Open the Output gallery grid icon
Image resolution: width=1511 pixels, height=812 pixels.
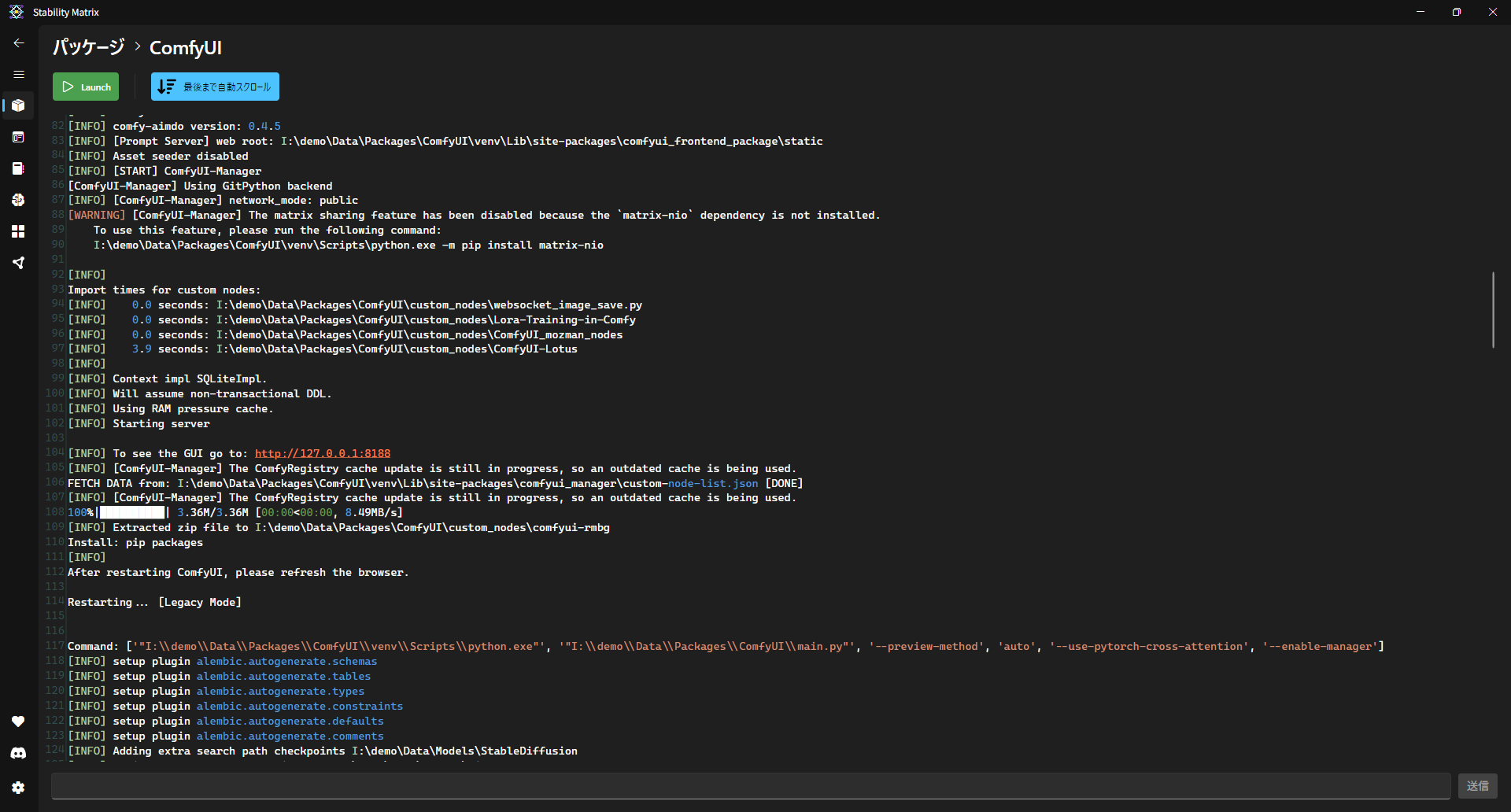tap(18, 231)
